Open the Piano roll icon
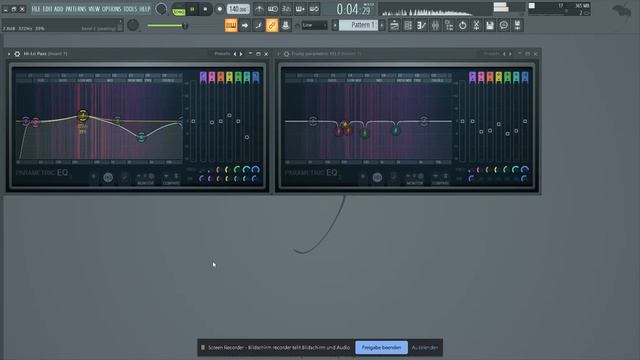This screenshot has width=640, height=360. 422,25
